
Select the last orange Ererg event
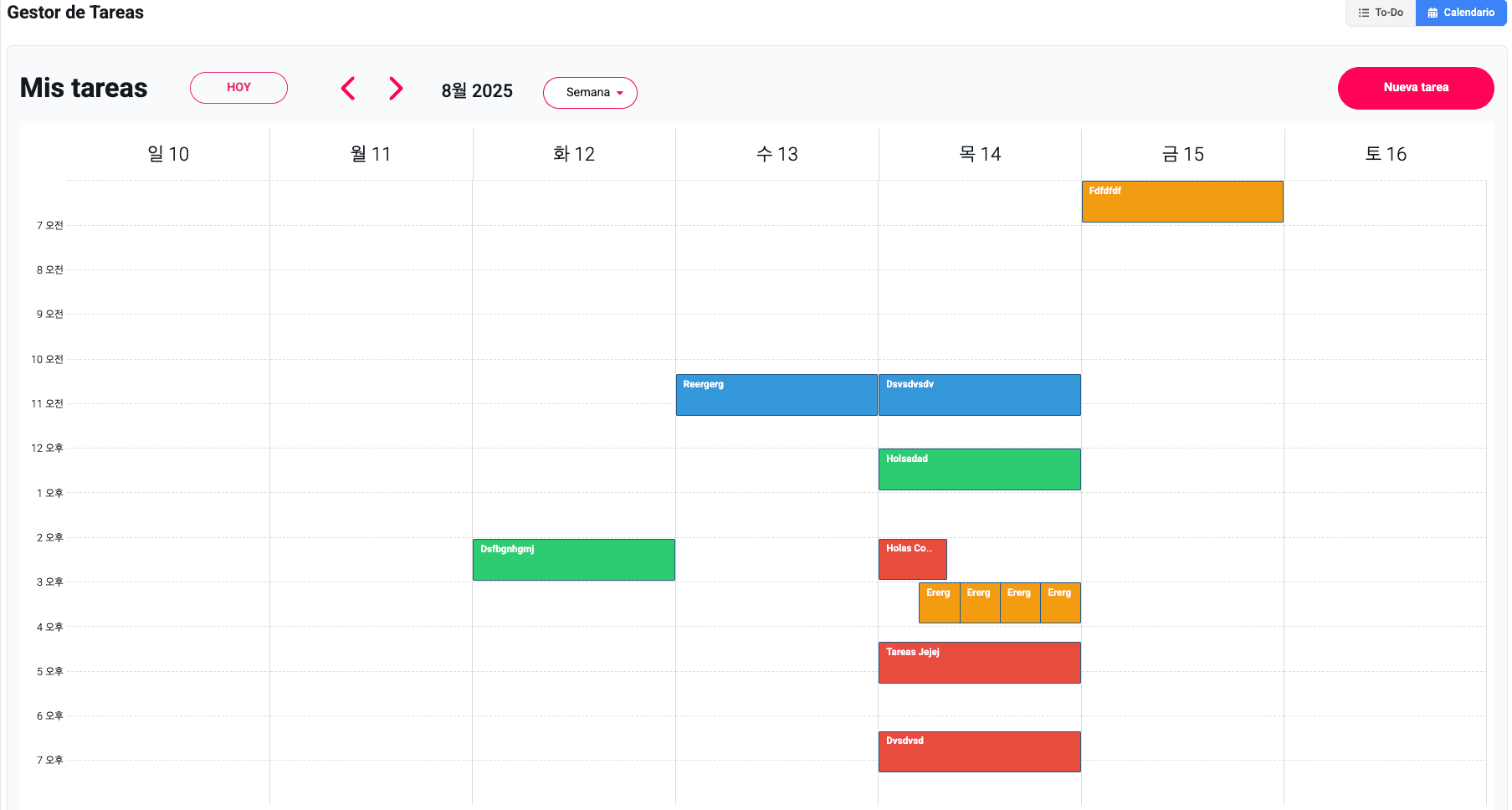click(1060, 603)
